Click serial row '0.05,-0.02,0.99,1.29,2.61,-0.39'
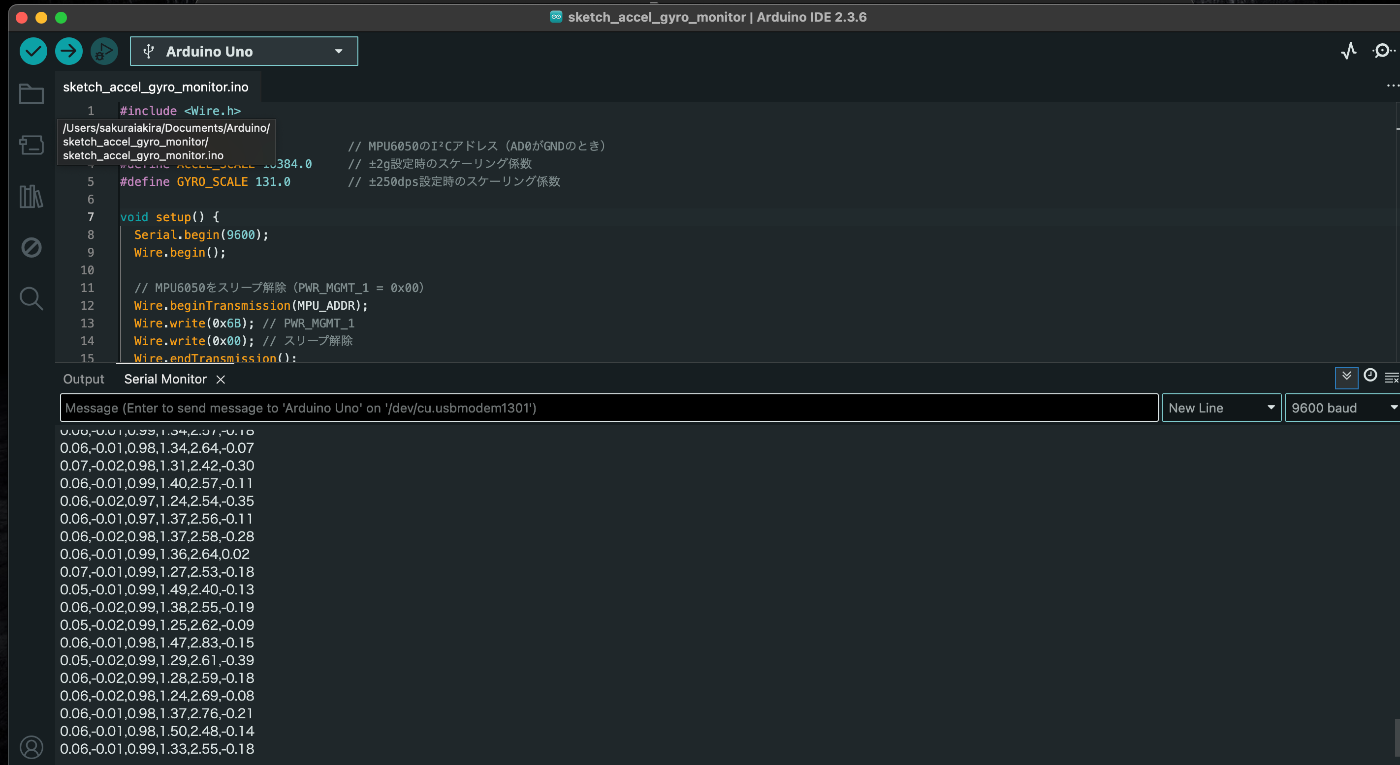 (157, 661)
